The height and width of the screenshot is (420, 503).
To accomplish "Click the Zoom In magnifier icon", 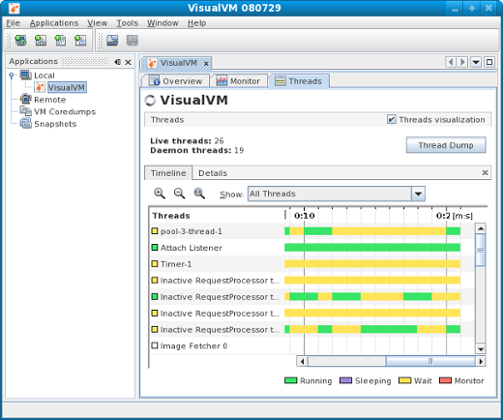I will [159, 193].
